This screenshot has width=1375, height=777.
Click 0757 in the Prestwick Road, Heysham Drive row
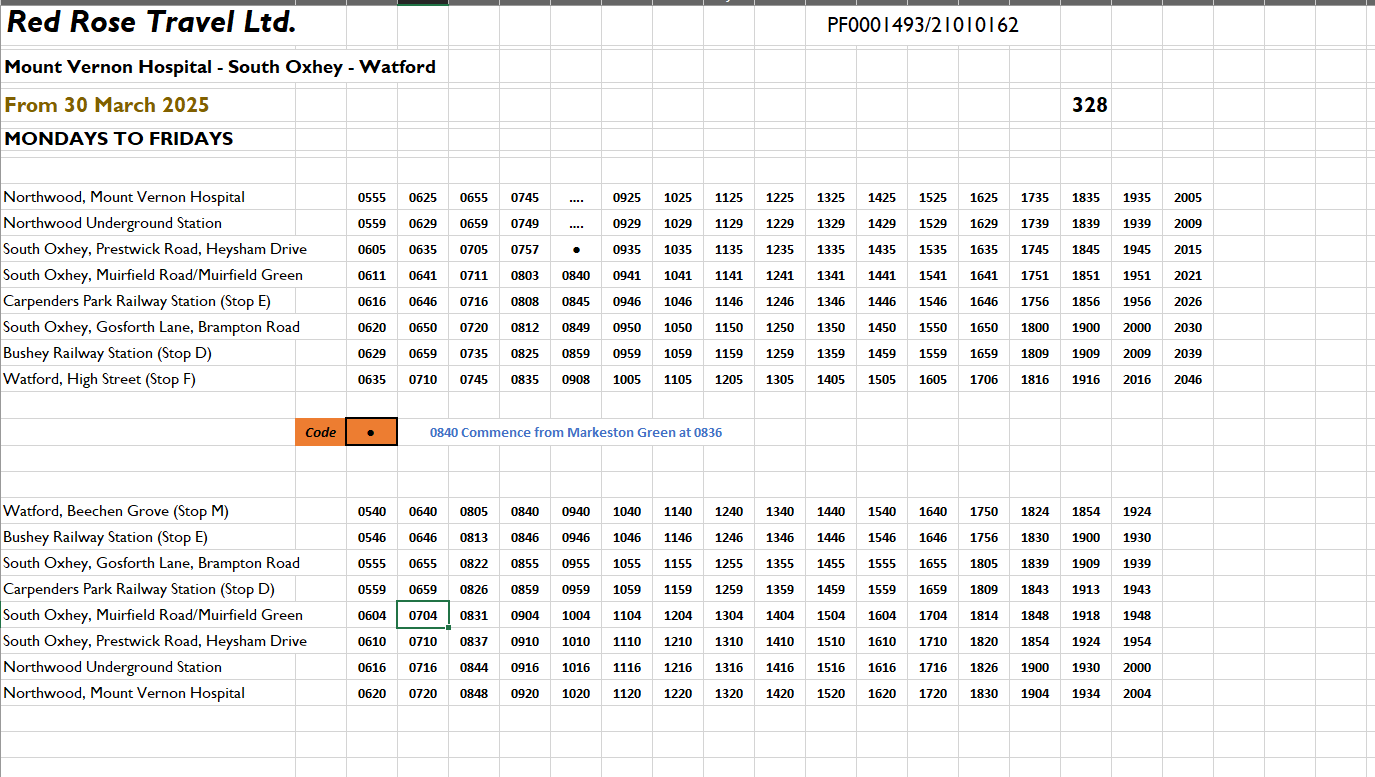525,250
